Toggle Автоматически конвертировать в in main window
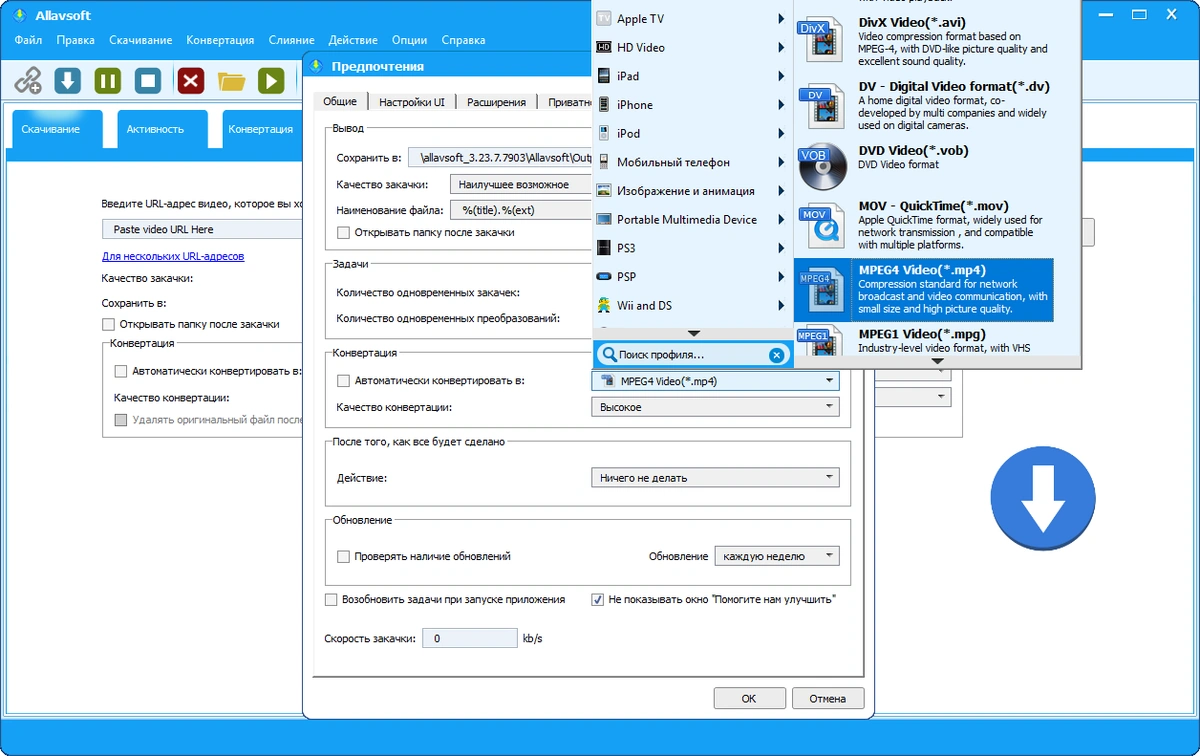1200x756 pixels. click(121, 371)
